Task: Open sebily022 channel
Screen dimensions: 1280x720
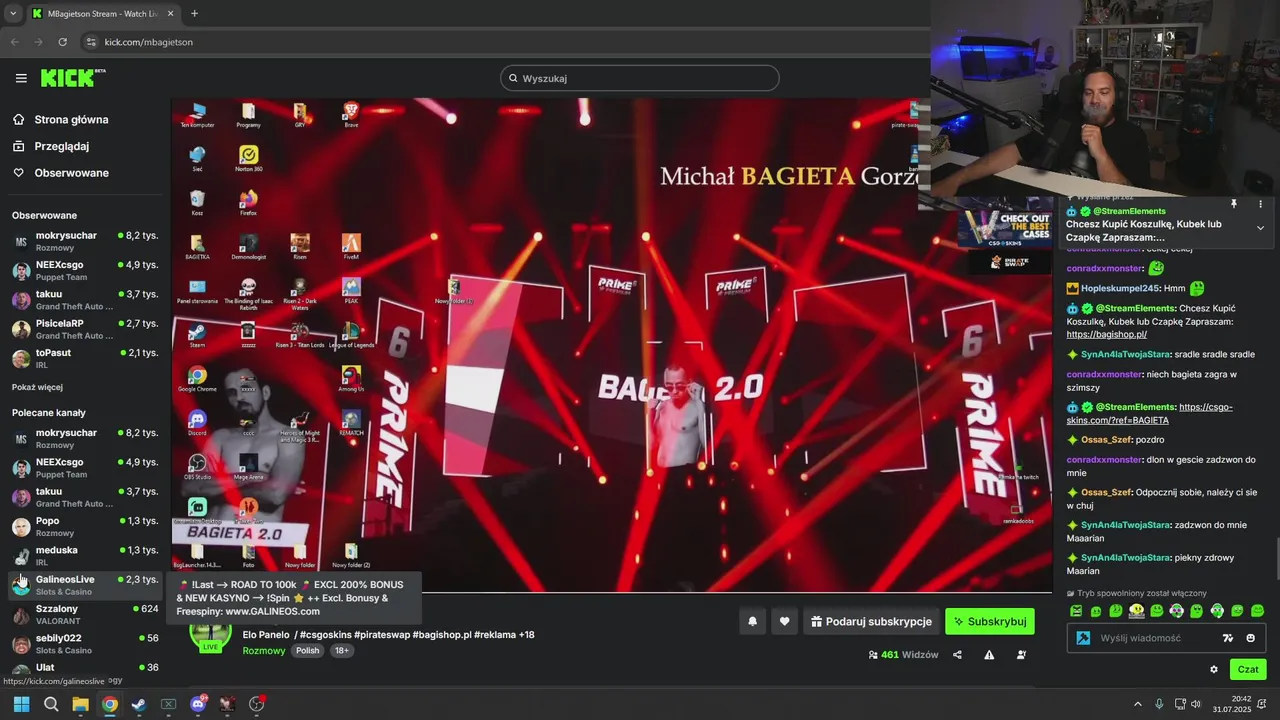Action: [x=84, y=643]
